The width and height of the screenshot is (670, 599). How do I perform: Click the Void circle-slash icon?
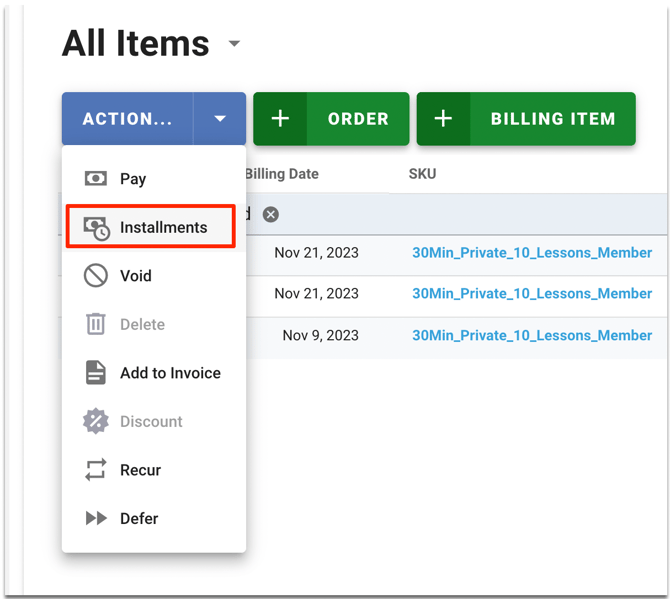tap(96, 276)
